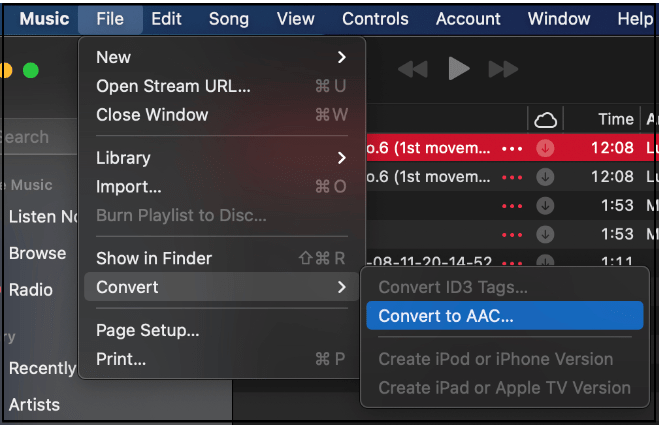Go to Radio in the sidebar
This screenshot has height=425, width=659.
[30, 290]
